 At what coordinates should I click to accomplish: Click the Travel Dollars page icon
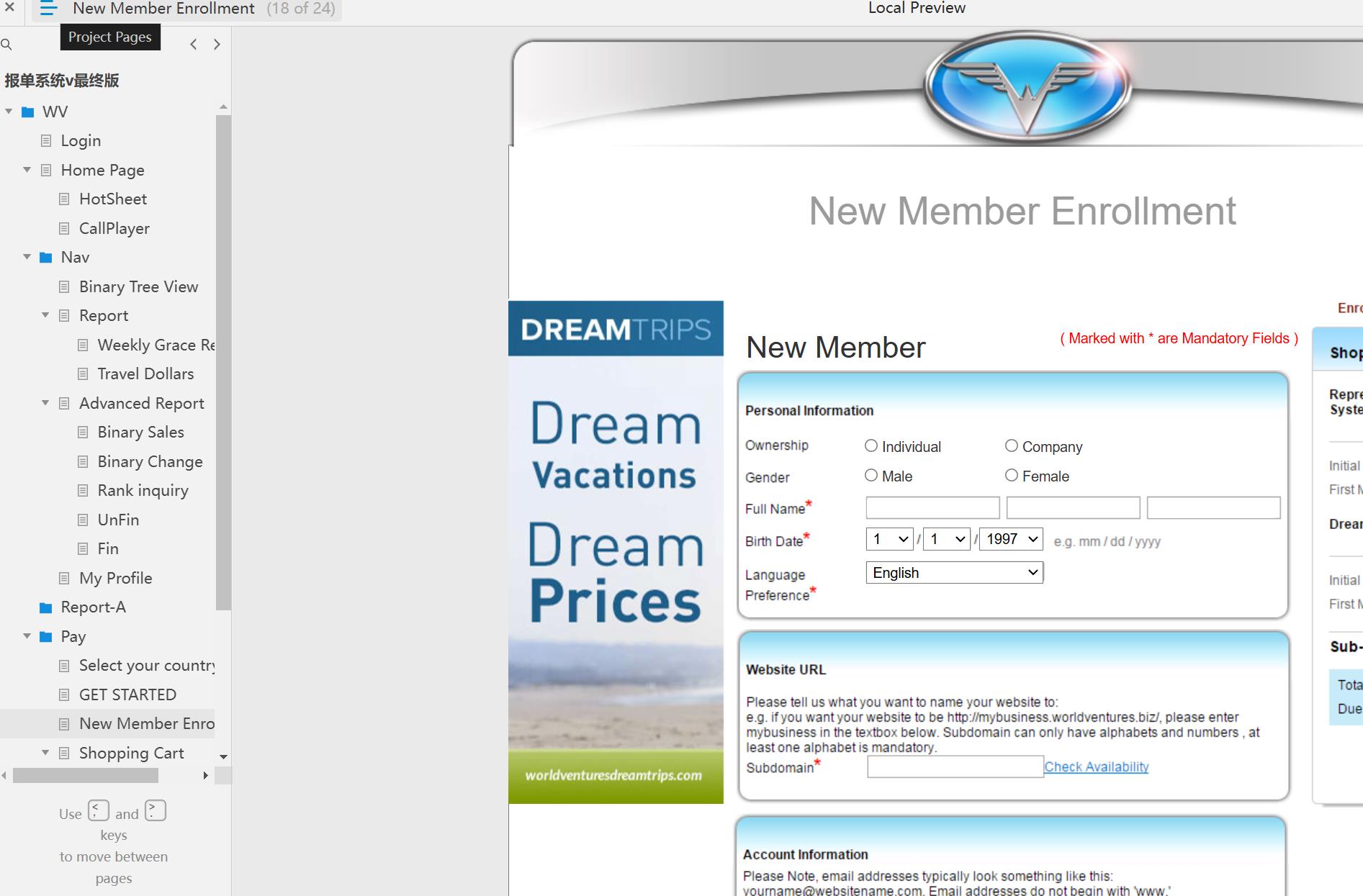[x=83, y=374]
